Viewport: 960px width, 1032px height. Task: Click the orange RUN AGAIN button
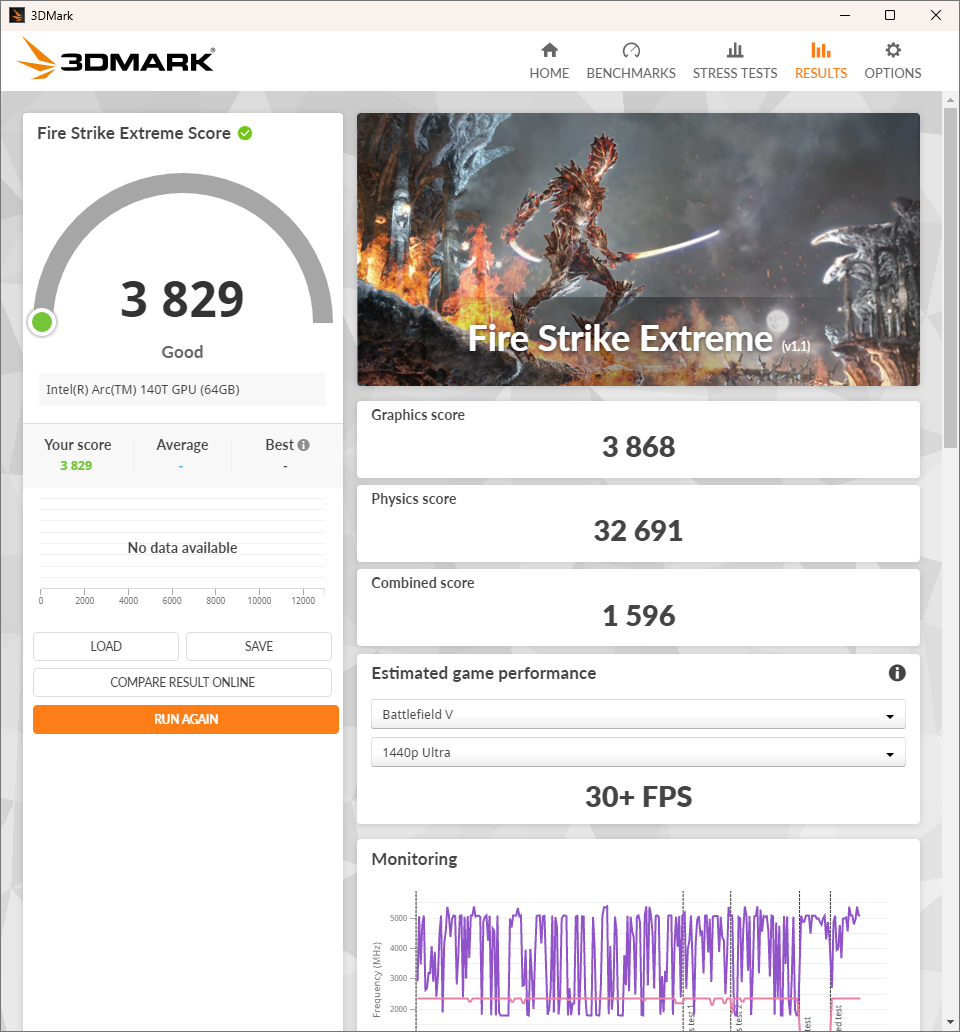(186, 719)
